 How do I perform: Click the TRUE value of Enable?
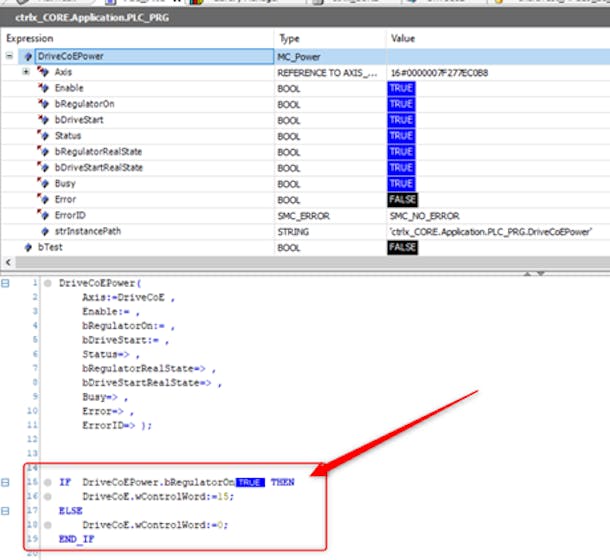click(x=401, y=88)
